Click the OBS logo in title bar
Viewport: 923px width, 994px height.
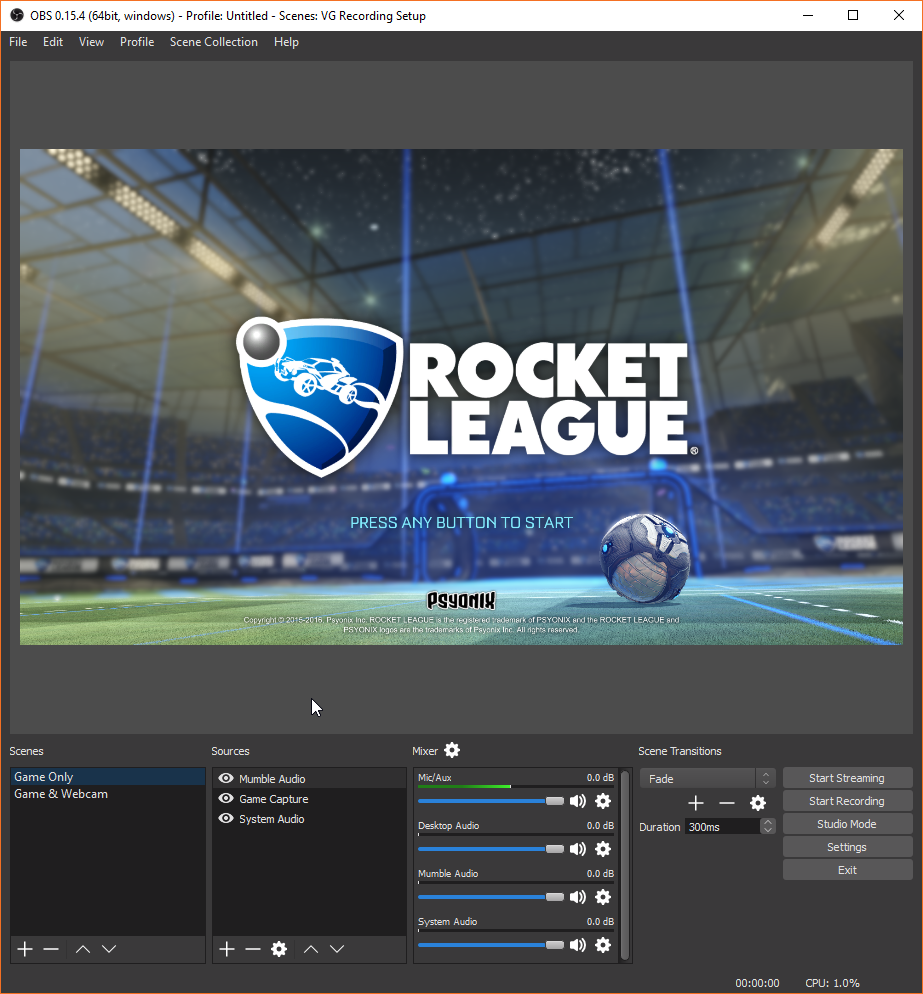coord(17,15)
